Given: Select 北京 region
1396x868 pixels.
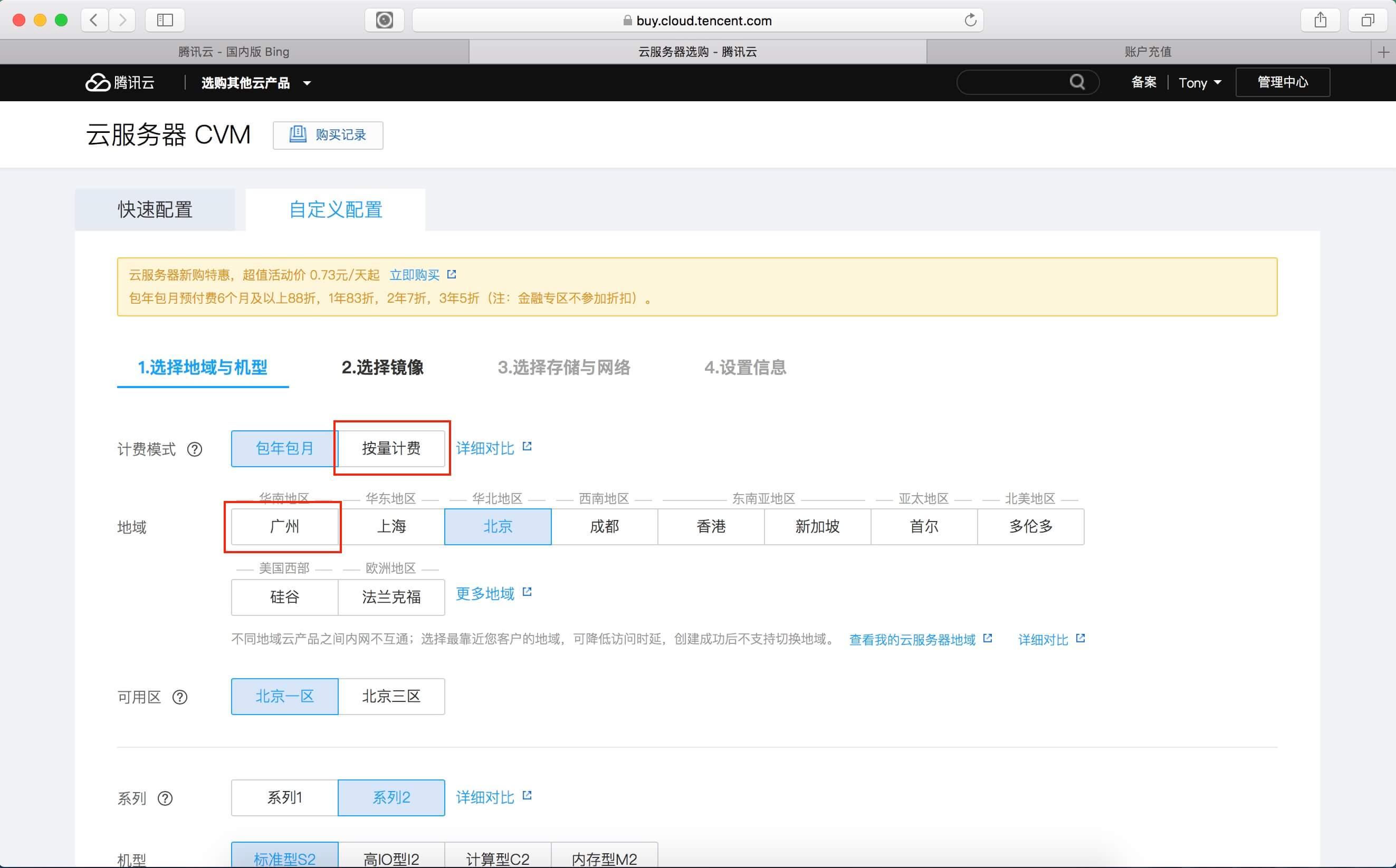Looking at the screenshot, I should (498, 526).
